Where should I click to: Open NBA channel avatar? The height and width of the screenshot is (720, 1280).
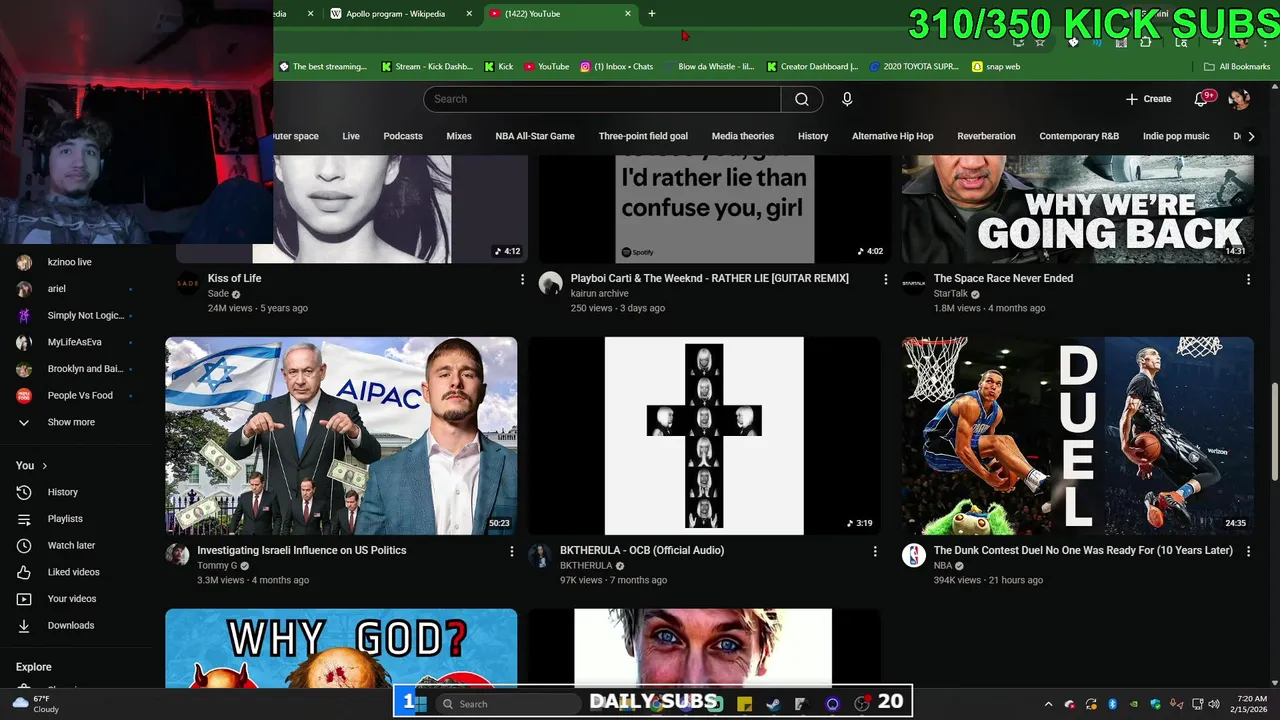click(914, 555)
